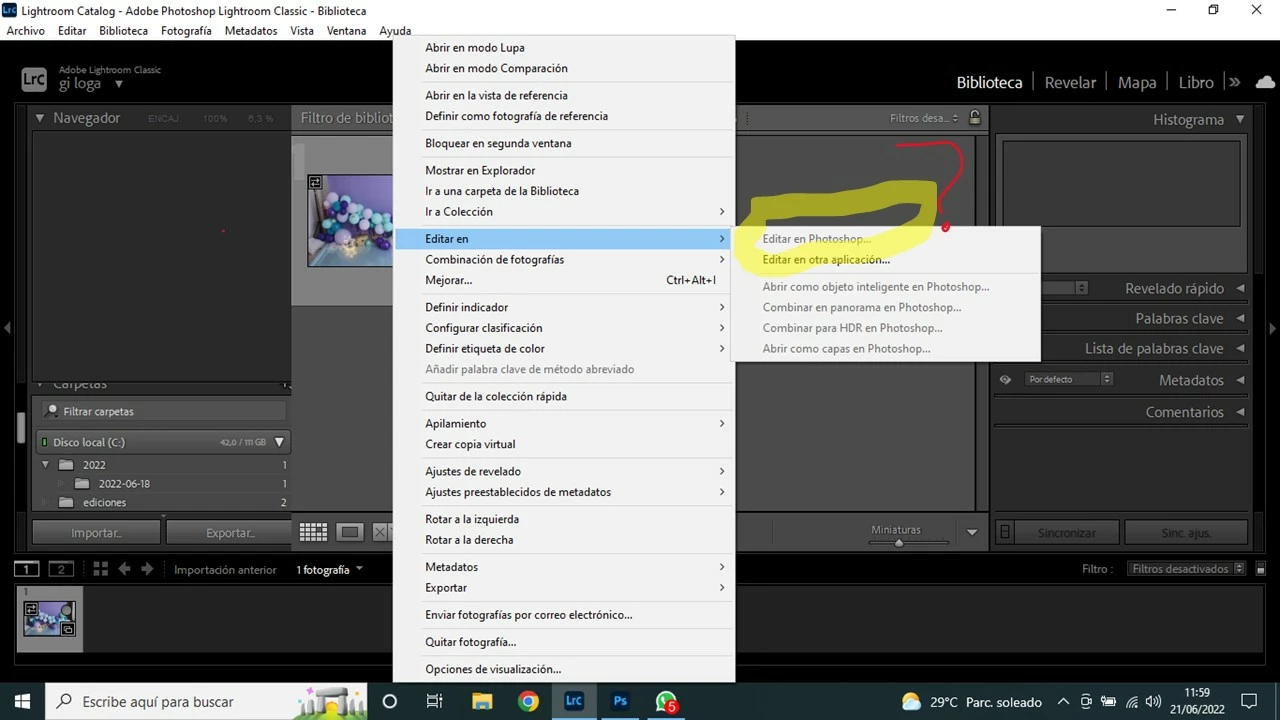Go back with filmstrip left arrow

(124, 569)
